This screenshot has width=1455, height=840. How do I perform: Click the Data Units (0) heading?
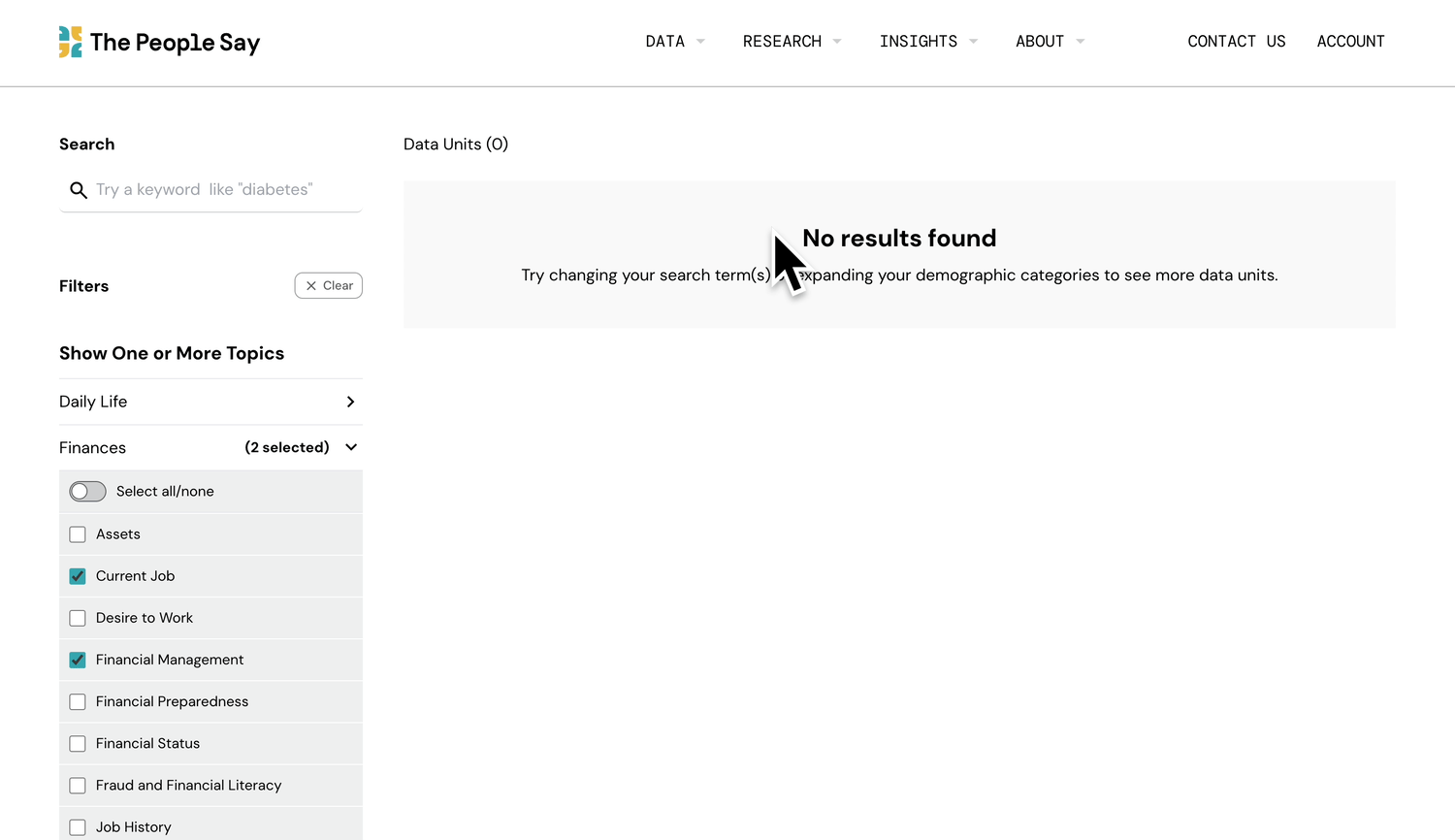point(456,145)
